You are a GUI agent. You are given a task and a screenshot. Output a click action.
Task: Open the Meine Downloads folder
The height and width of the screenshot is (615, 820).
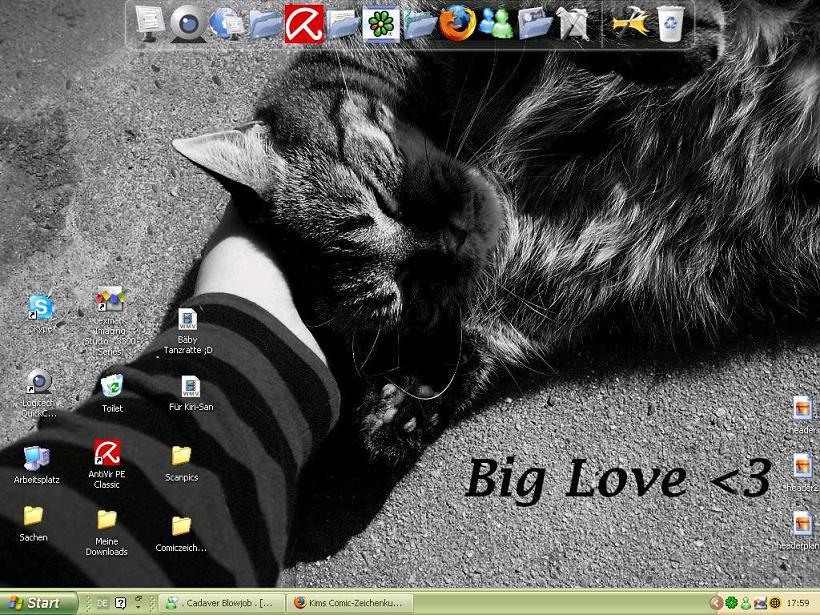[107, 520]
